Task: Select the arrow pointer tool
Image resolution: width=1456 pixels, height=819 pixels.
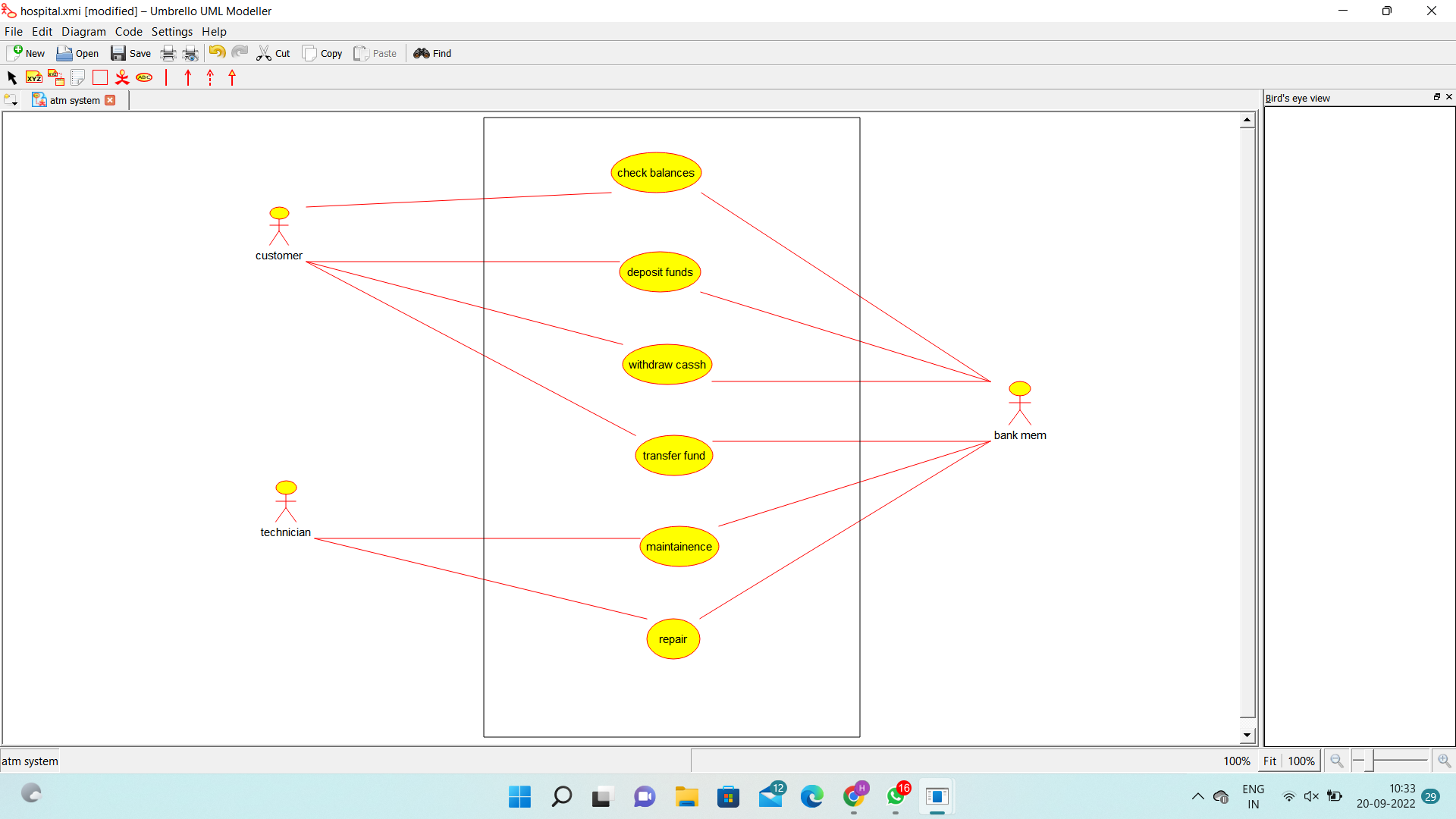Action: (11, 77)
